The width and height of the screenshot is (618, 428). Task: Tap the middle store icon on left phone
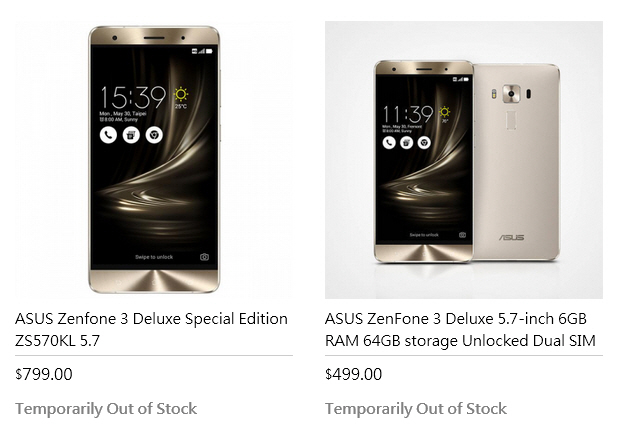pyautogui.click(x=131, y=135)
